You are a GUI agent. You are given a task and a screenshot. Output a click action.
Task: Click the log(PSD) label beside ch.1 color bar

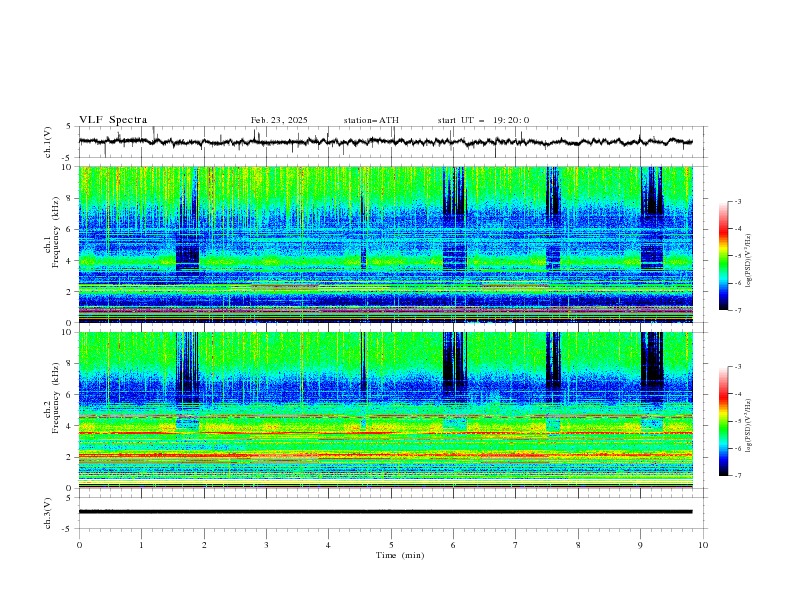749,261
